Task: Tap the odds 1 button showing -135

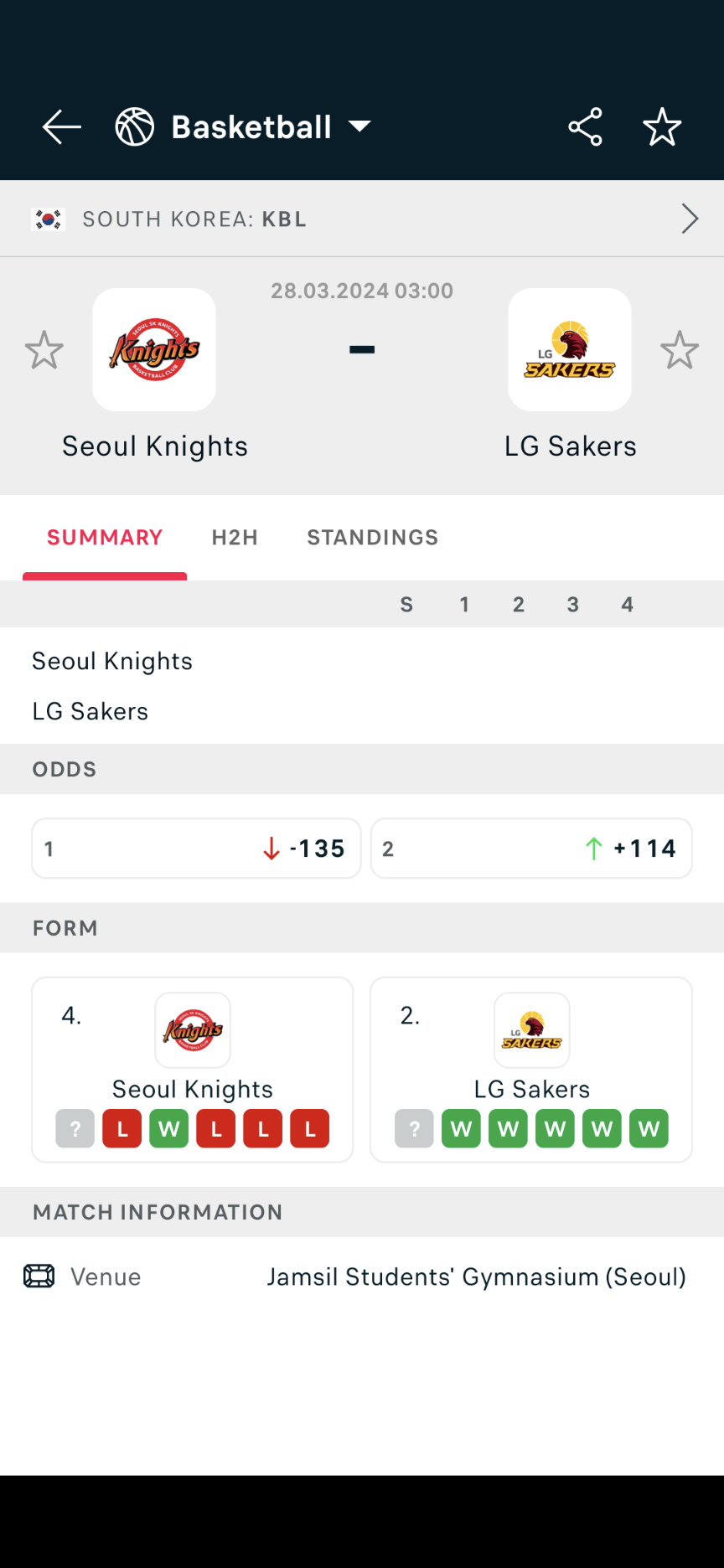Action: (x=196, y=848)
